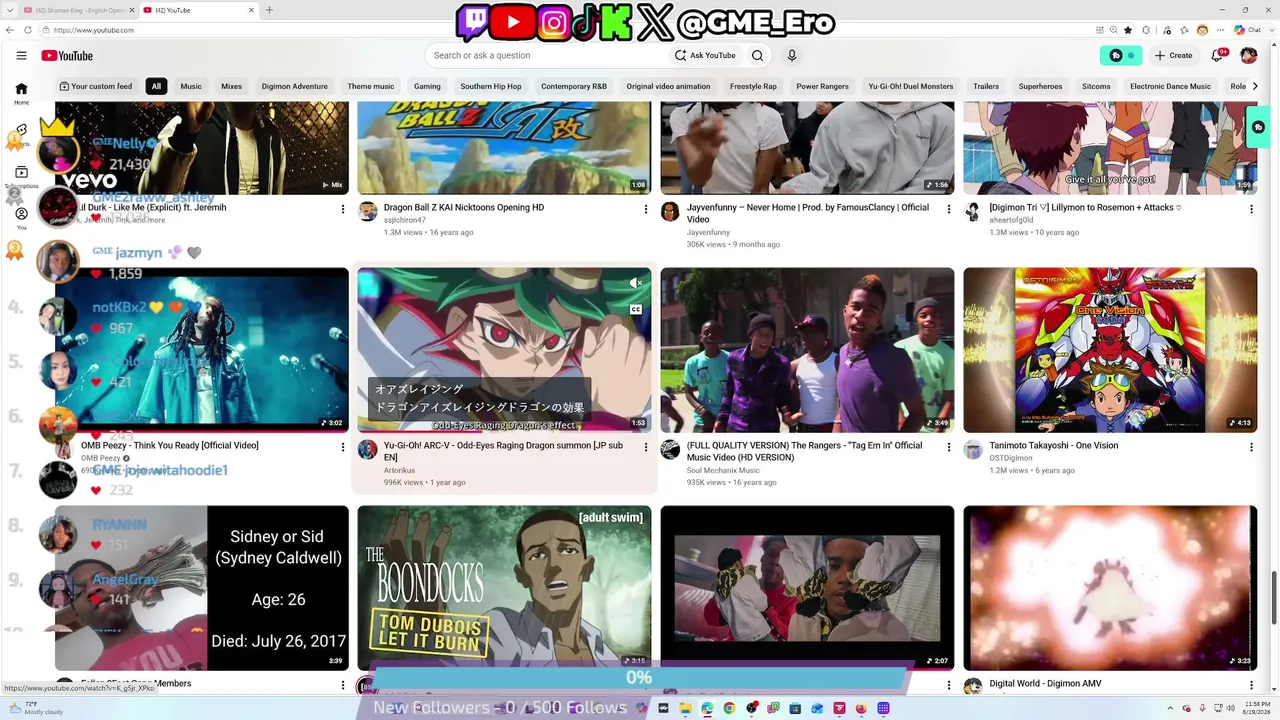Open Subscriptions in the sidebar
Viewport: 1280px width, 720px height.
click(21, 177)
